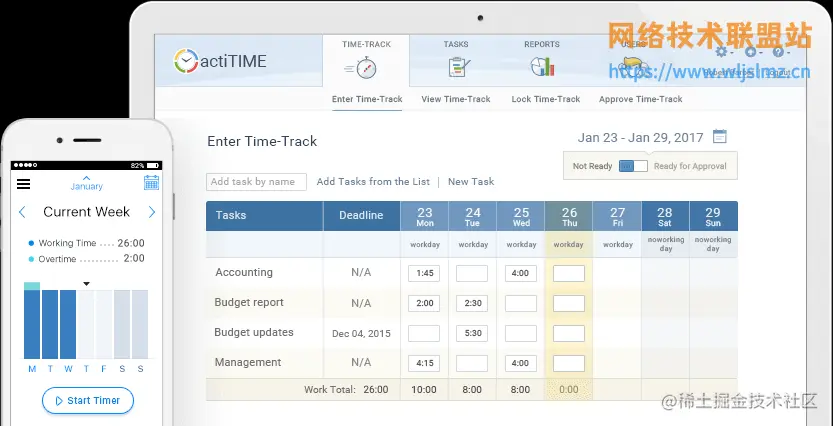833x426 pixels.
Task: Click Accounting Tuesday empty time cell
Action: point(472,274)
